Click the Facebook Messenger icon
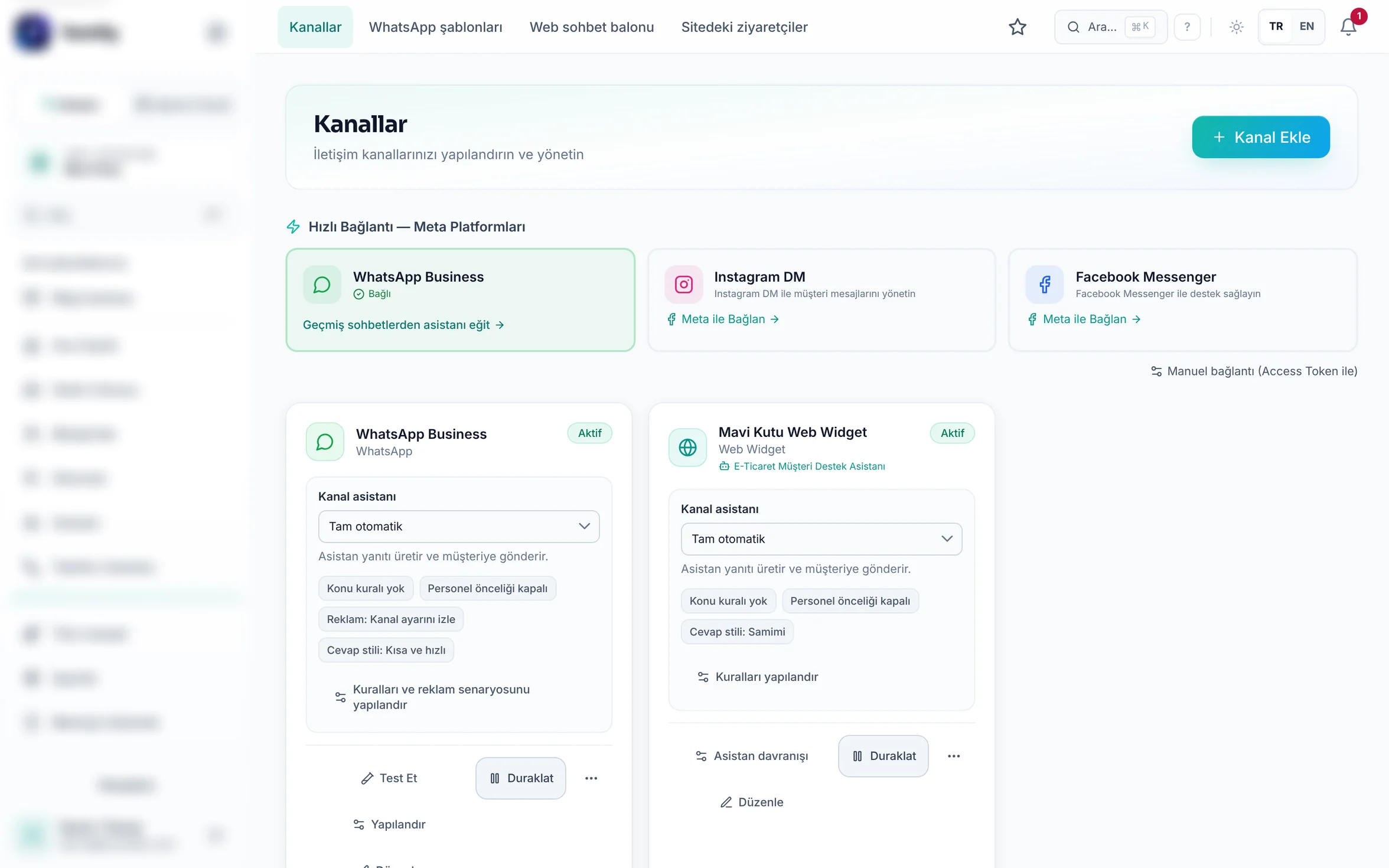The height and width of the screenshot is (868, 1389). [x=1044, y=285]
